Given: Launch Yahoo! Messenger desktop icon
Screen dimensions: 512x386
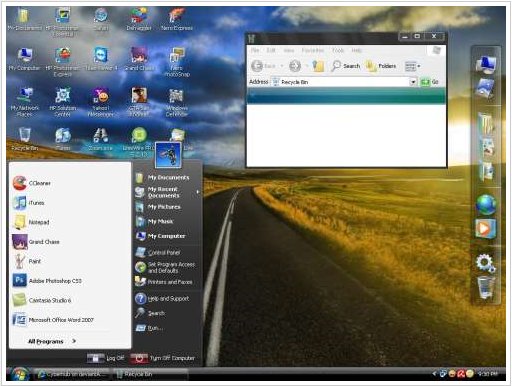Looking at the screenshot, I should pyautogui.click(x=100, y=102).
